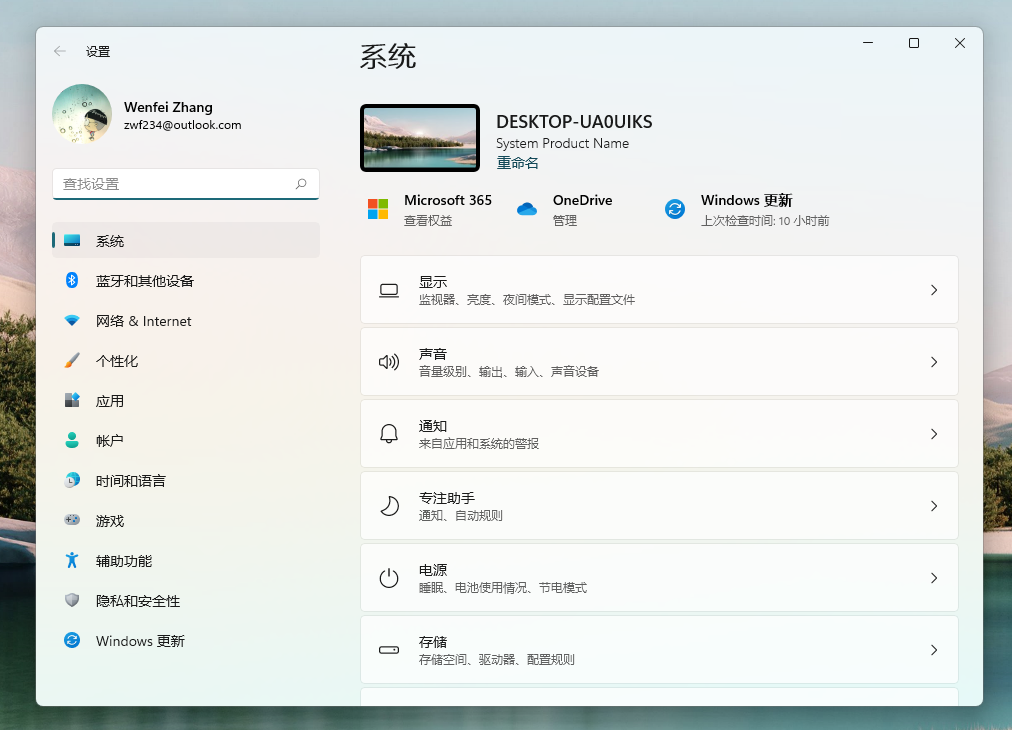Click the System Product Name text

[562, 143]
